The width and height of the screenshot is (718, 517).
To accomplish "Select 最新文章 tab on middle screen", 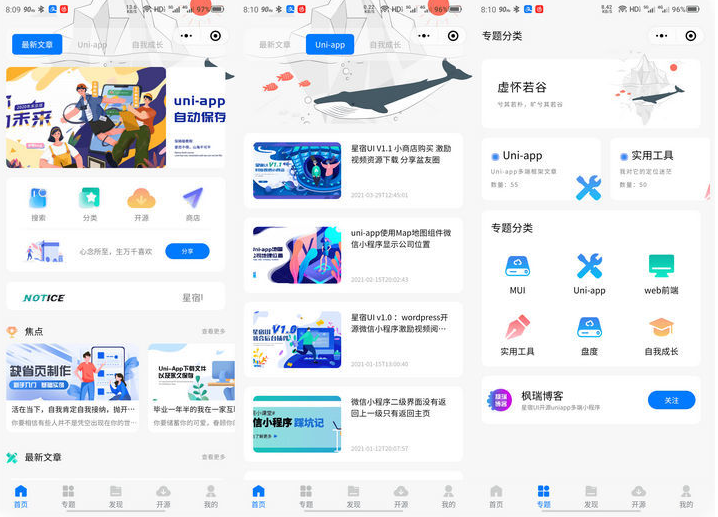I will pos(275,44).
